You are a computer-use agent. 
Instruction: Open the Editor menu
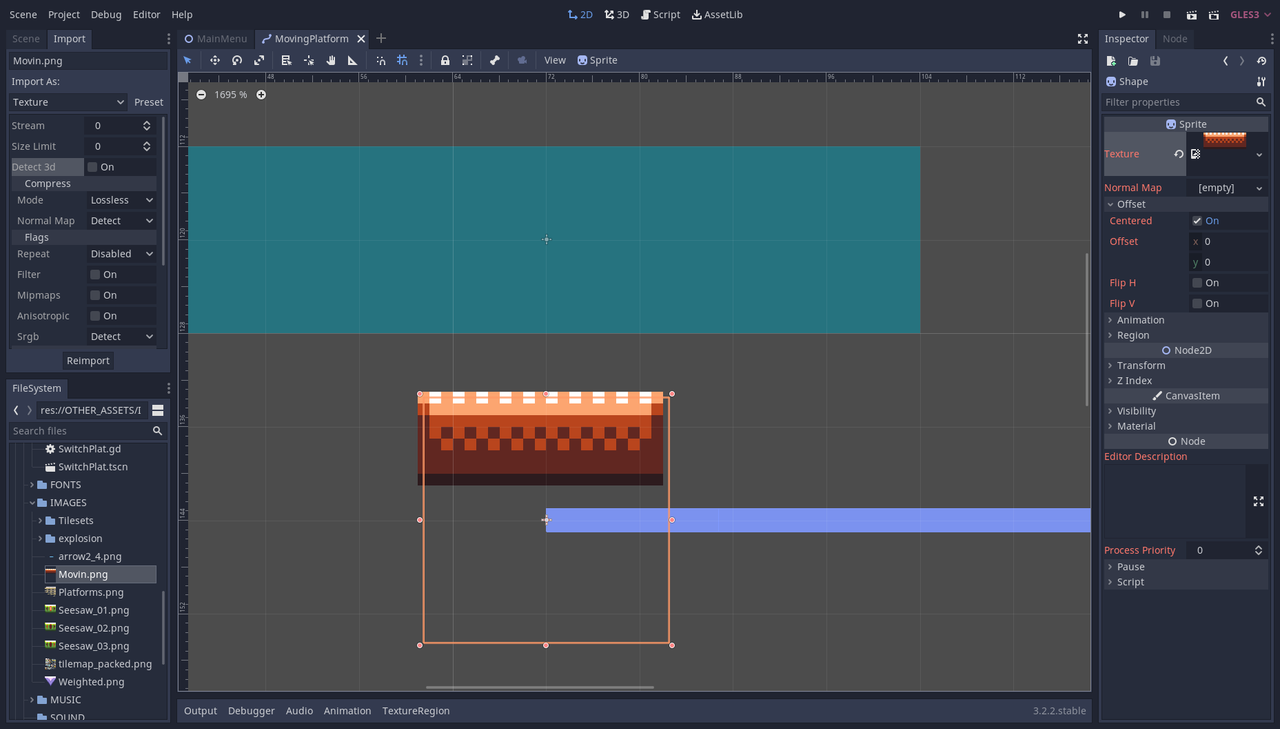point(147,15)
